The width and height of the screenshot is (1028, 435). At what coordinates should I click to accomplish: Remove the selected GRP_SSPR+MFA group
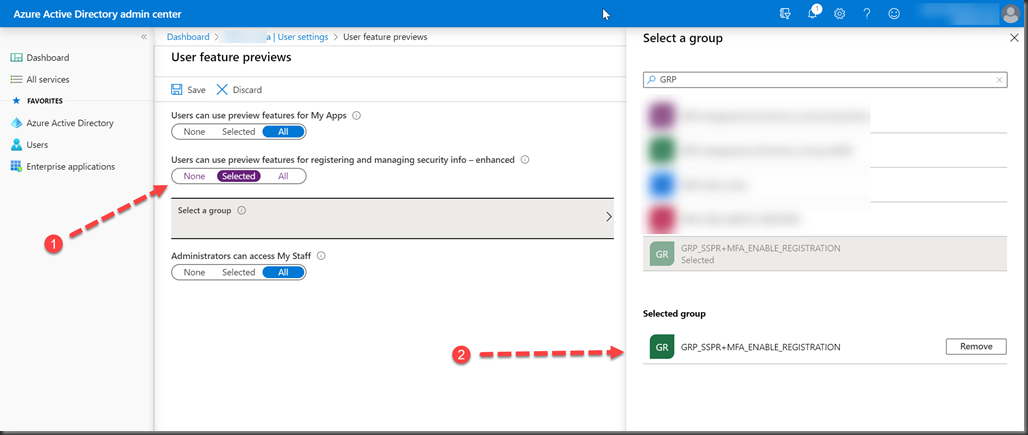click(975, 347)
